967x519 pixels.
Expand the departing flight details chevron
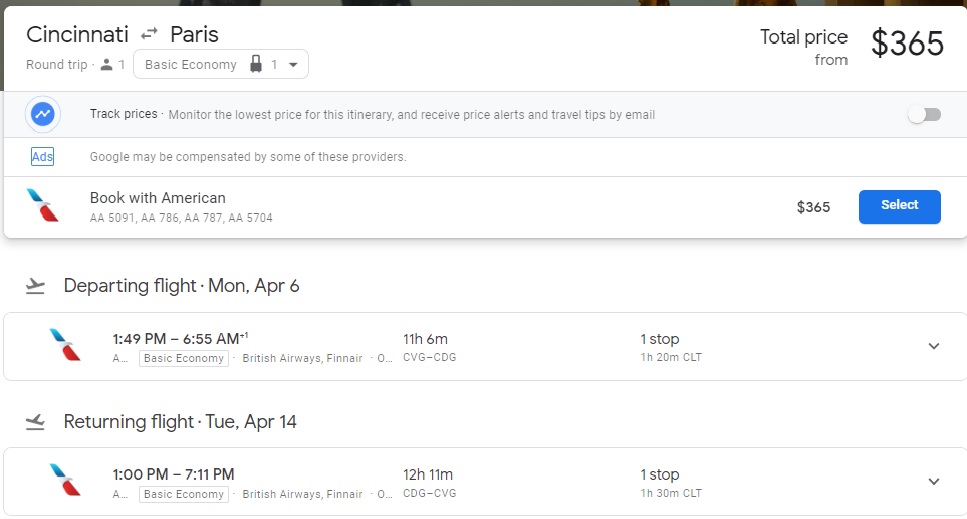[x=934, y=346]
